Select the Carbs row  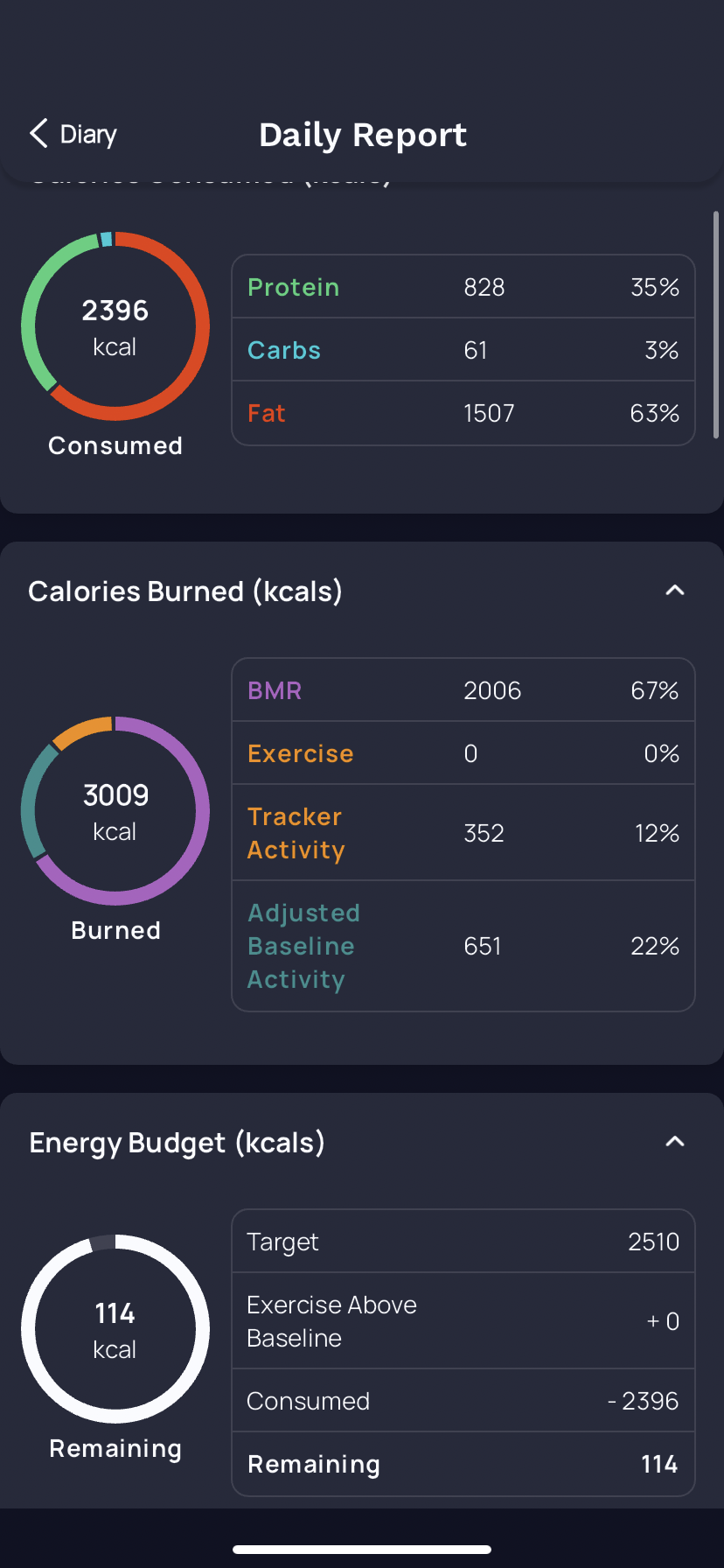(x=463, y=350)
